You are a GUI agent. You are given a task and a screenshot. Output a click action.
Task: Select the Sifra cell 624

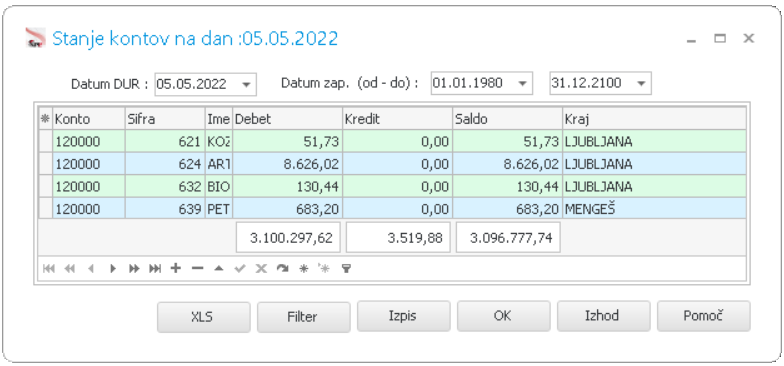click(x=165, y=164)
